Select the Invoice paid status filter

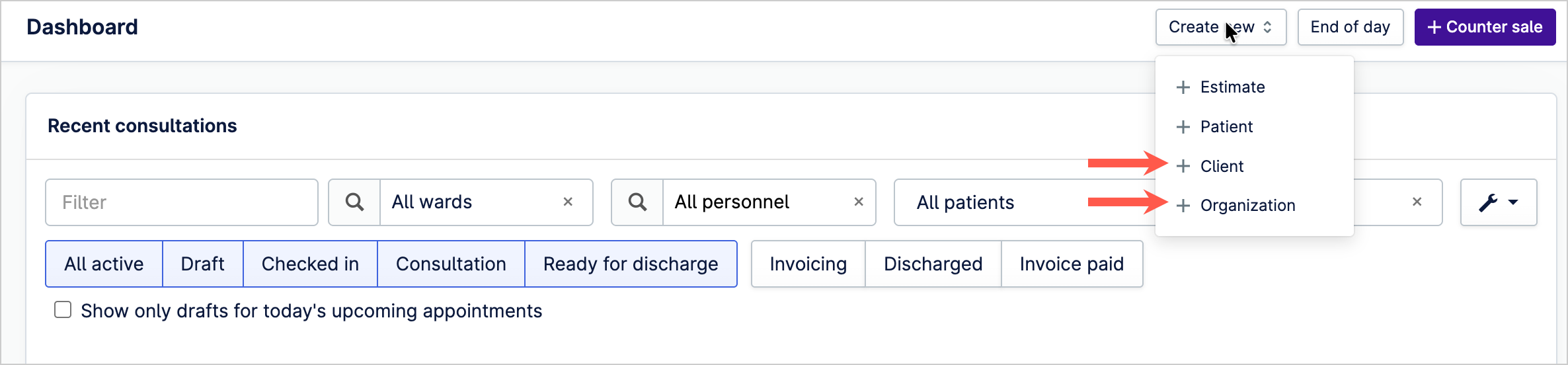click(1072, 264)
